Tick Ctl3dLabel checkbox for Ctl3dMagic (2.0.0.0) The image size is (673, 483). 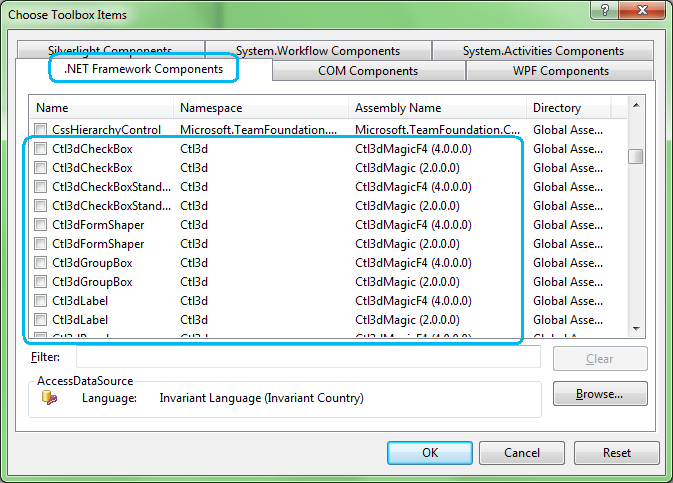click(x=41, y=319)
